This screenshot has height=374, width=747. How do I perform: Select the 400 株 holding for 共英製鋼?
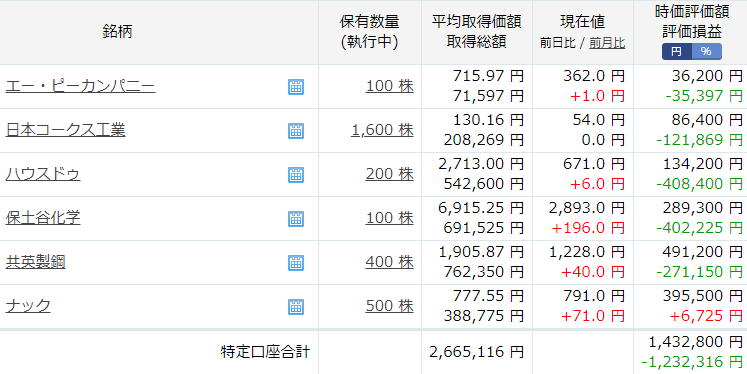click(390, 262)
